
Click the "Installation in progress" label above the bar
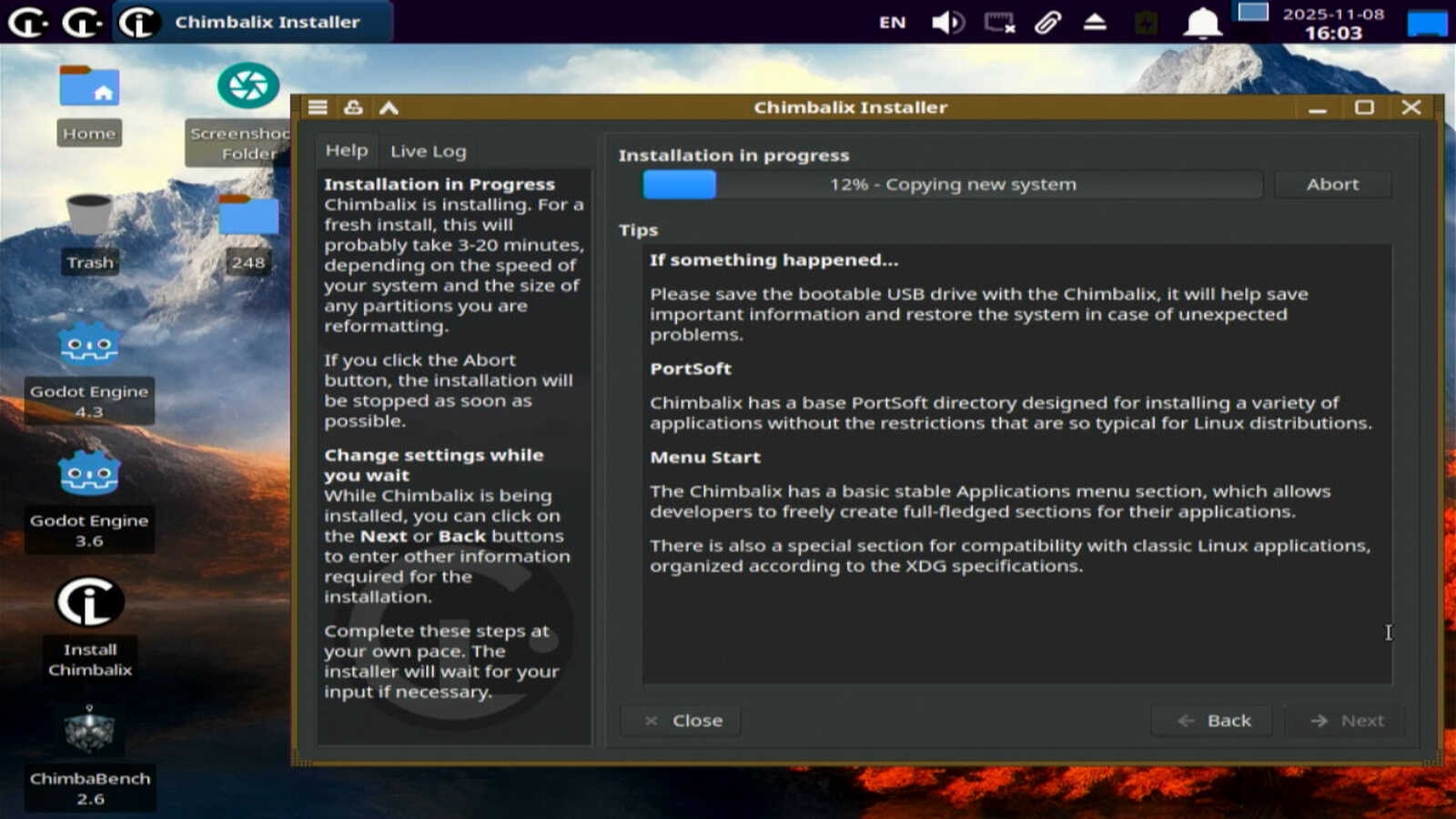pos(733,156)
